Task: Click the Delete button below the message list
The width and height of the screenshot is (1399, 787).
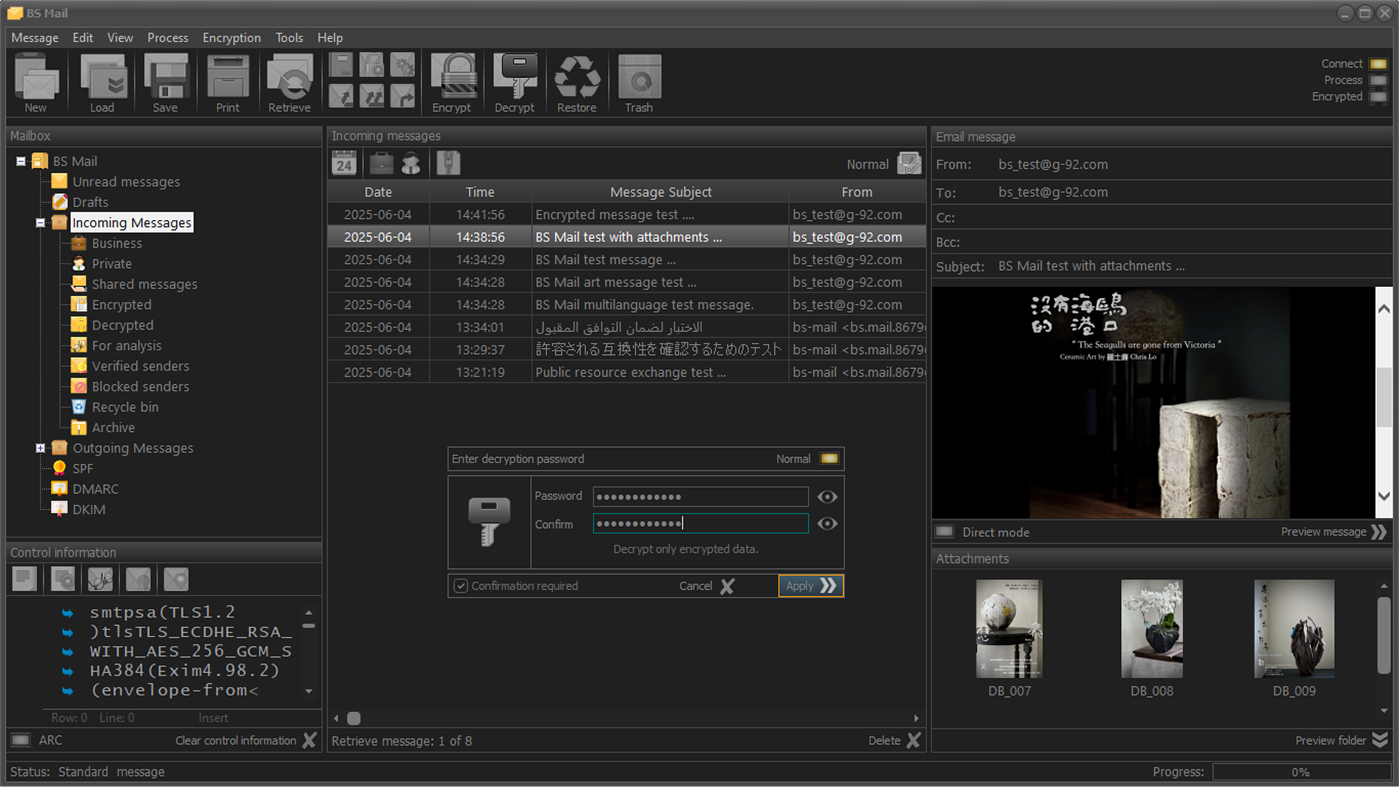Action: tap(894, 740)
